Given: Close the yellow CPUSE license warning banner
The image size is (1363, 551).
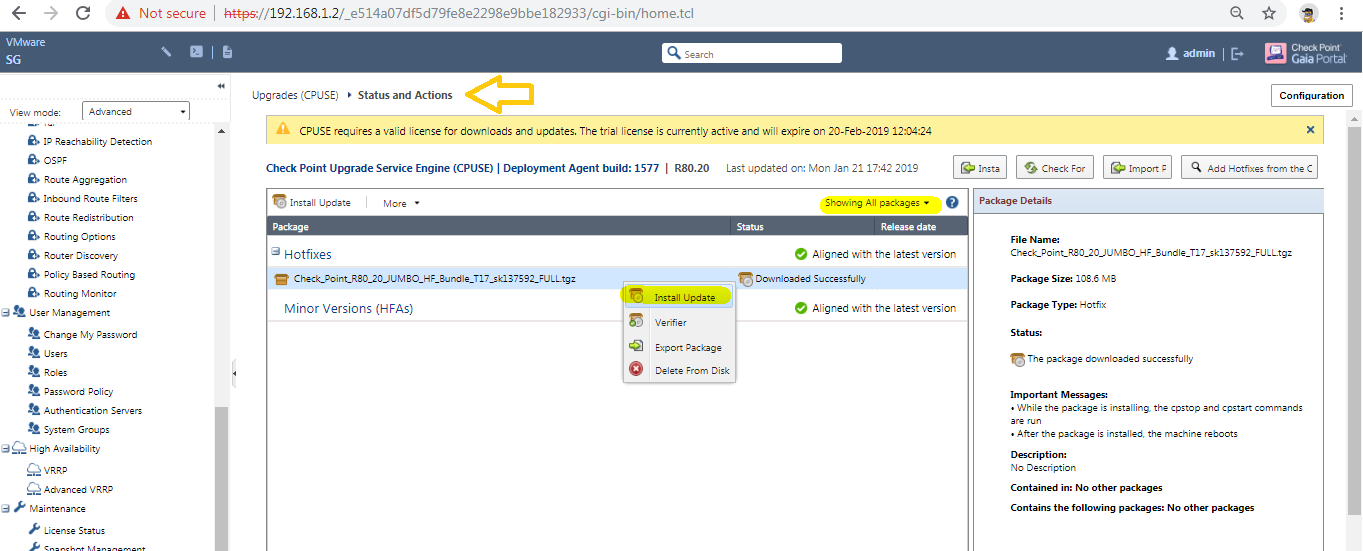Looking at the screenshot, I should (x=1310, y=130).
